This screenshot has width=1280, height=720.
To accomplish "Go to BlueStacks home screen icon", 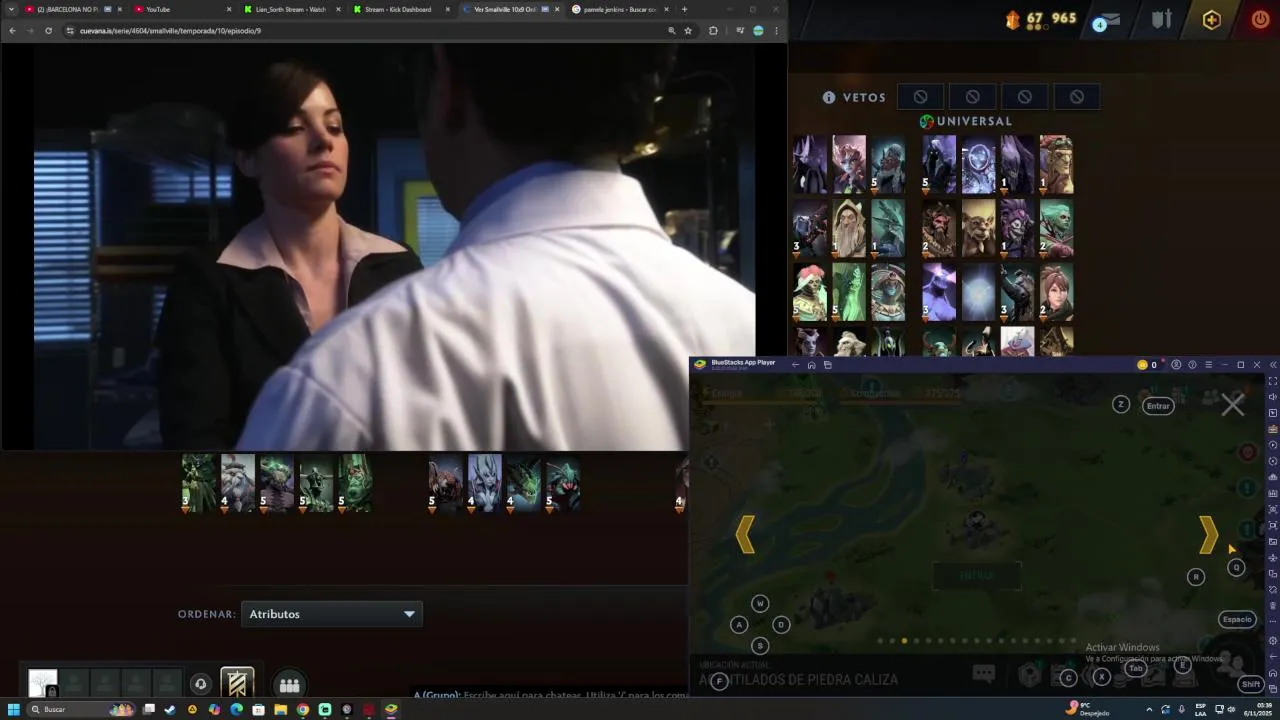I will point(811,365).
